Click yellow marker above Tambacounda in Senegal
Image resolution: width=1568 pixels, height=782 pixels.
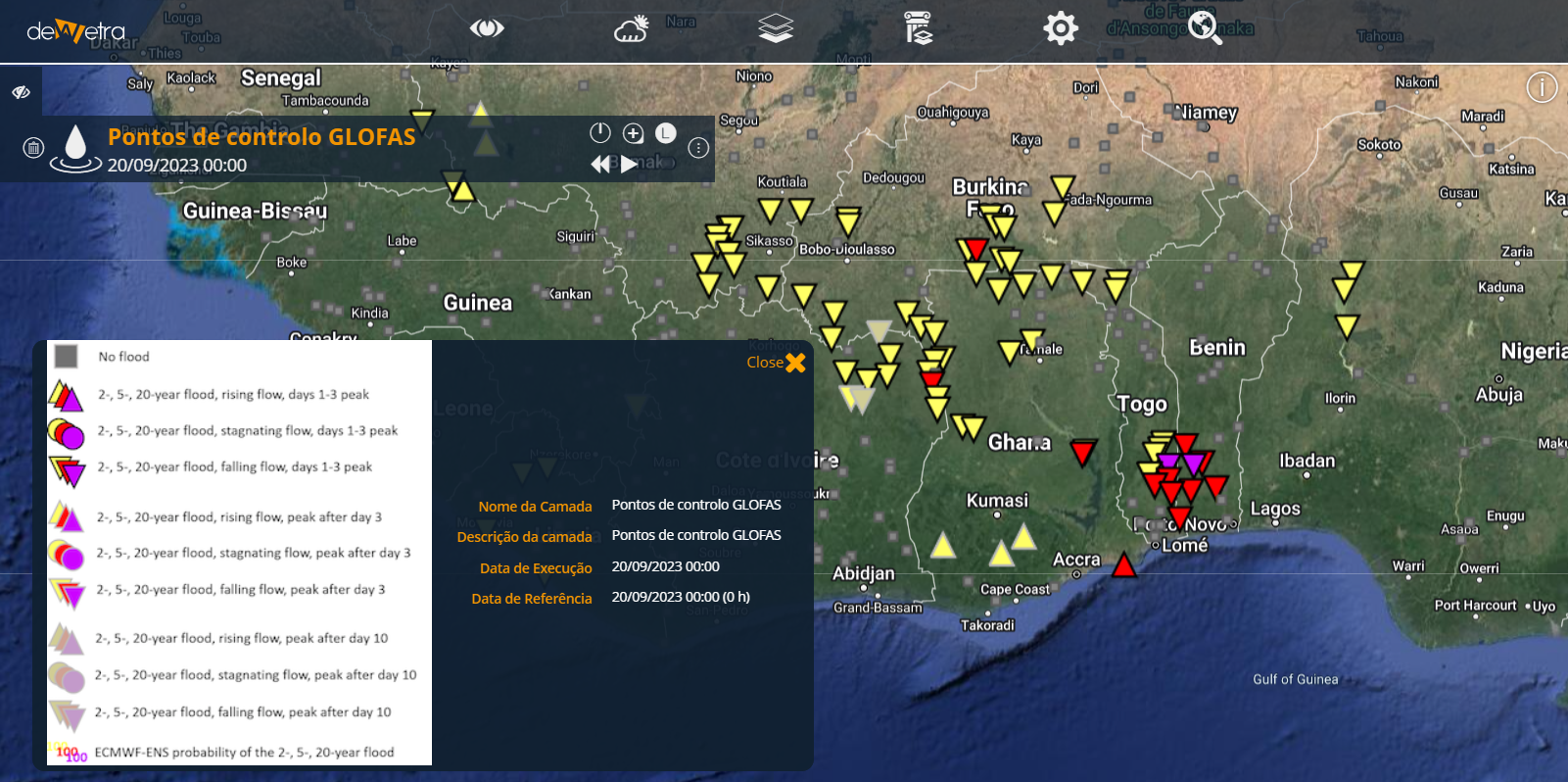pos(422,122)
